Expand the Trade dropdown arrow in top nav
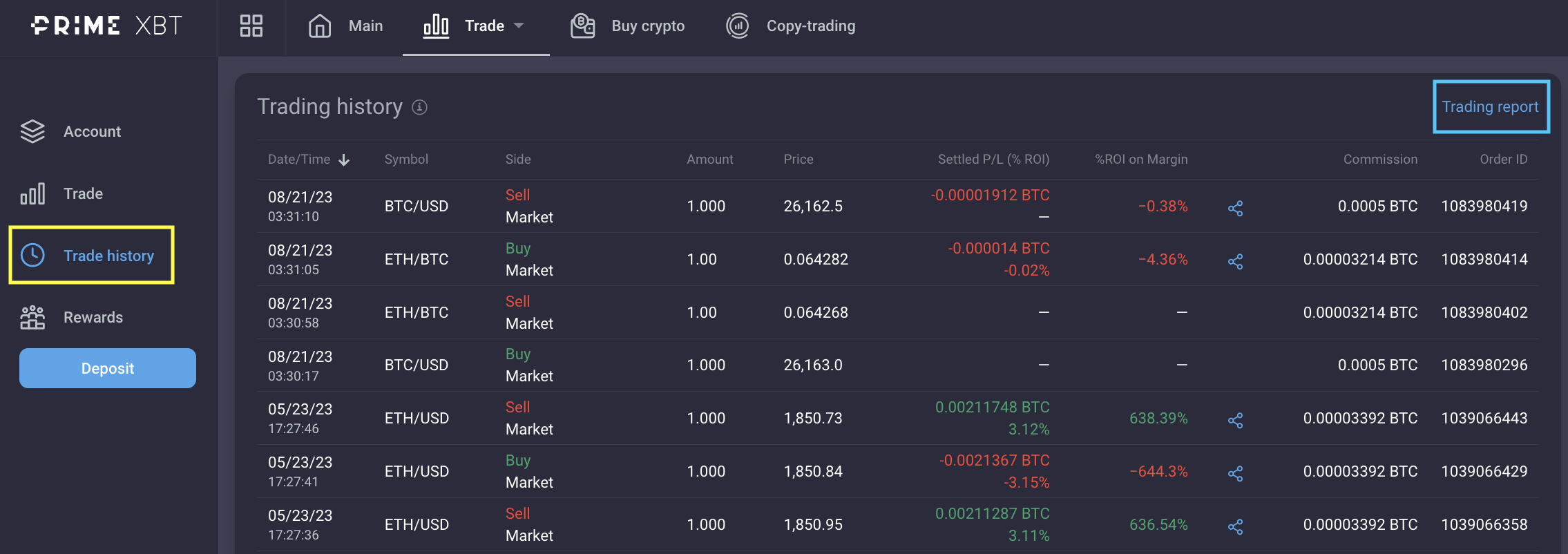The width and height of the screenshot is (1568, 554). tap(519, 26)
